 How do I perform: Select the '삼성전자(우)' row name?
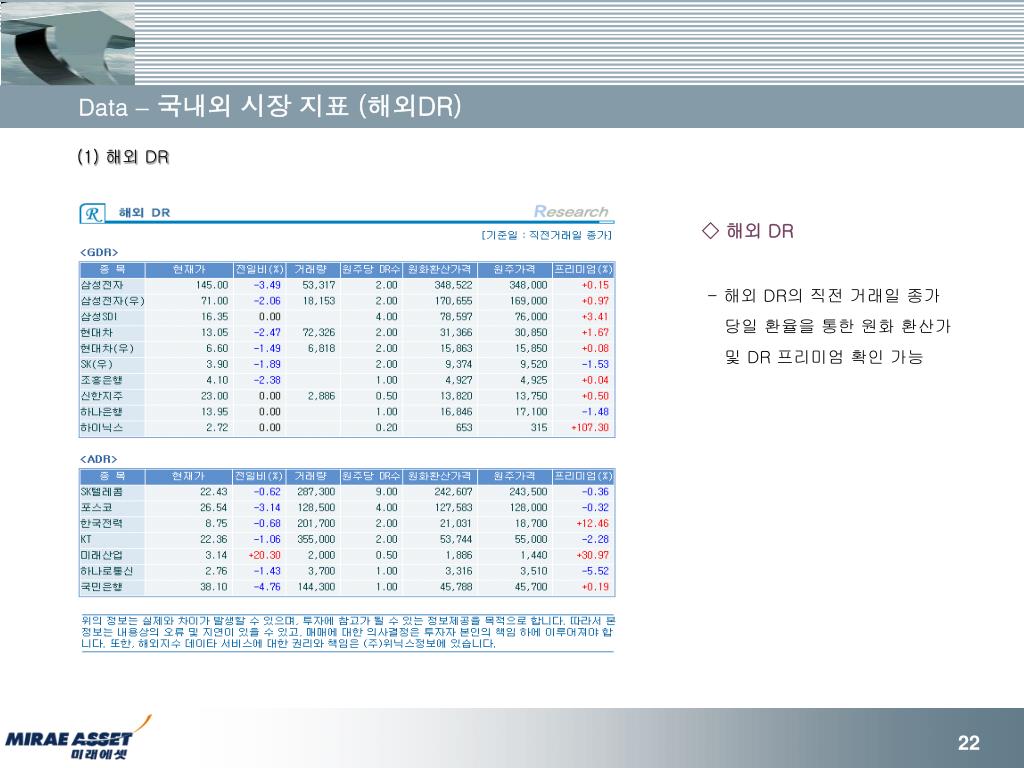(112, 301)
